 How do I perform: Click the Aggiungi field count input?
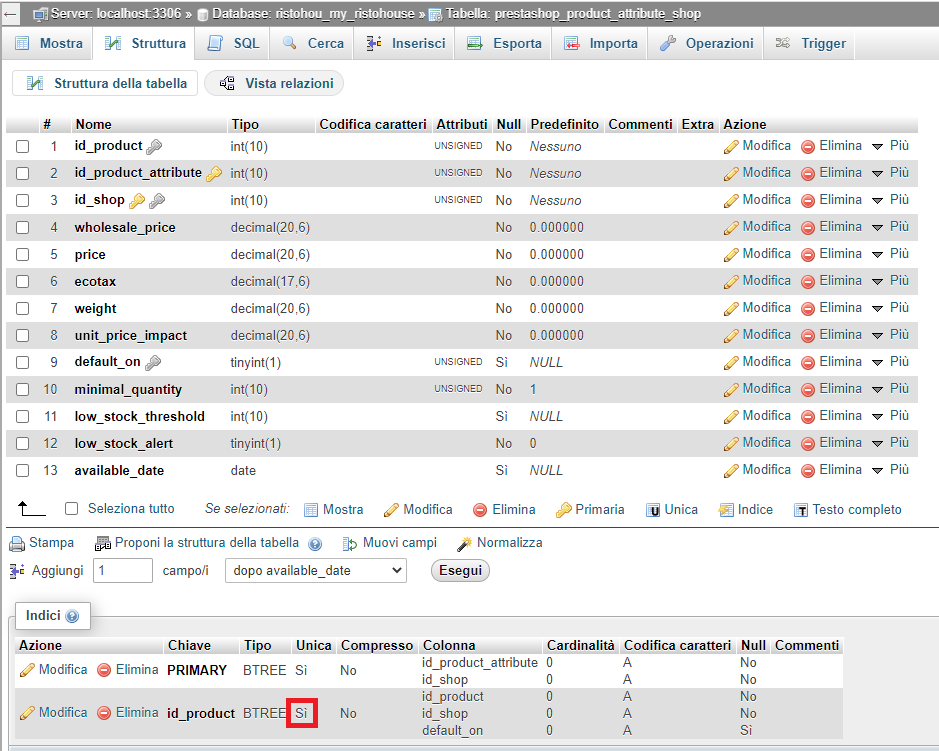click(123, 571)
